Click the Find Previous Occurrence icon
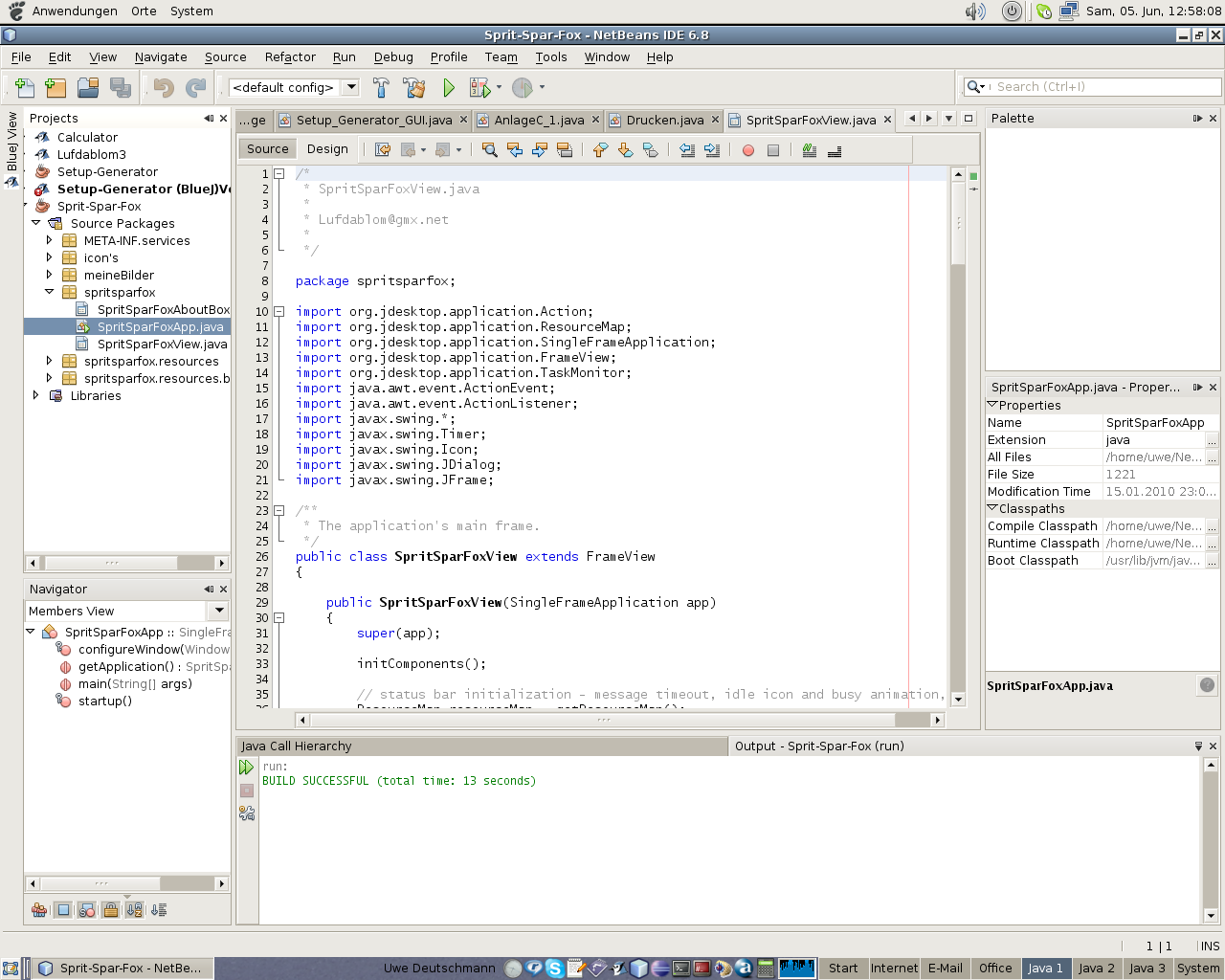 point(515,149)
